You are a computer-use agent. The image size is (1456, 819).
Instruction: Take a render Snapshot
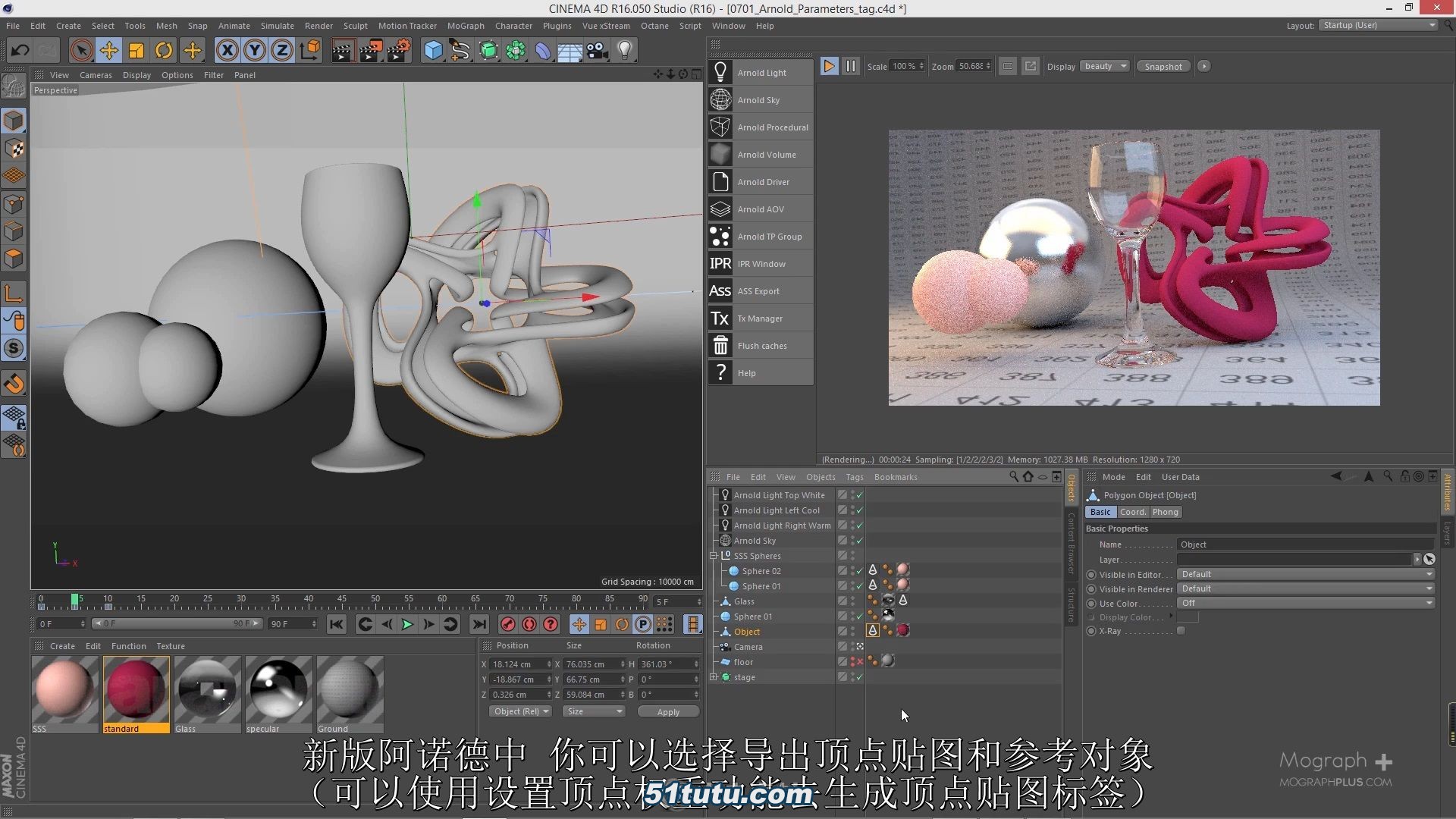click(x=1163, y=67)
